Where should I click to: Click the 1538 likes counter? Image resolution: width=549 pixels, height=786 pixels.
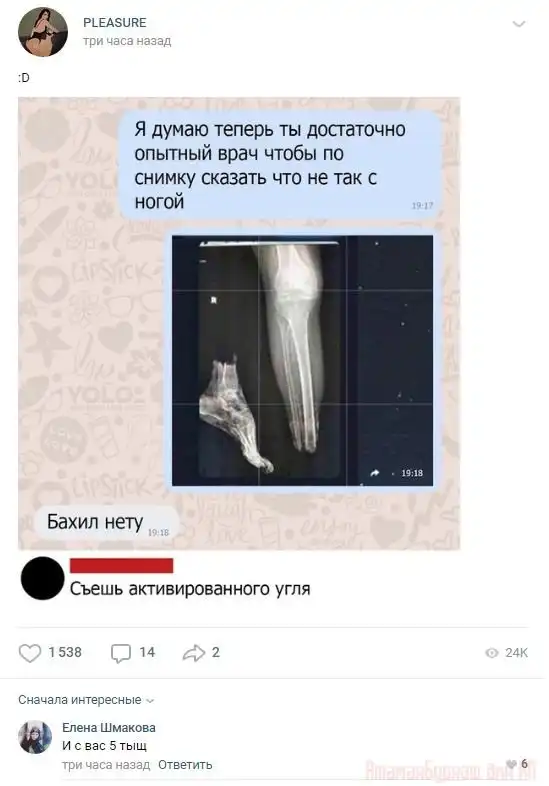pos(65,652)
